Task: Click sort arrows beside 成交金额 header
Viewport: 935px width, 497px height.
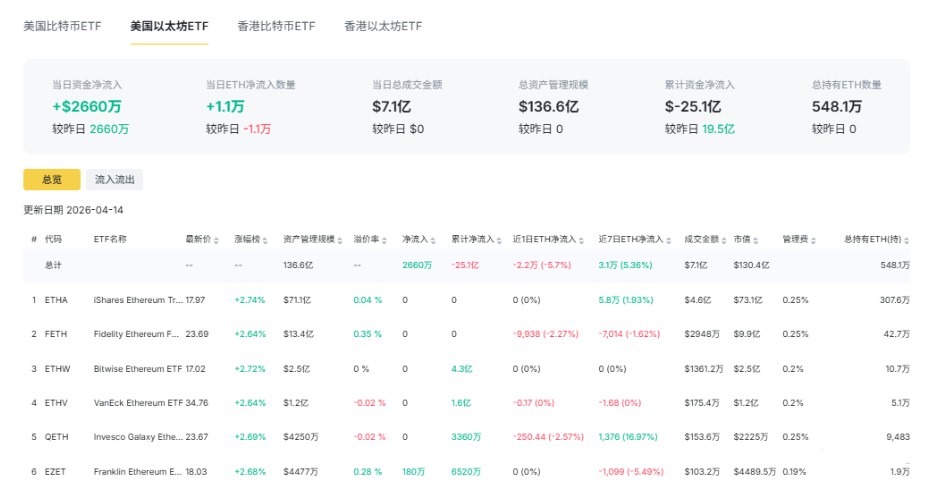Action: (x=722, y=240)
